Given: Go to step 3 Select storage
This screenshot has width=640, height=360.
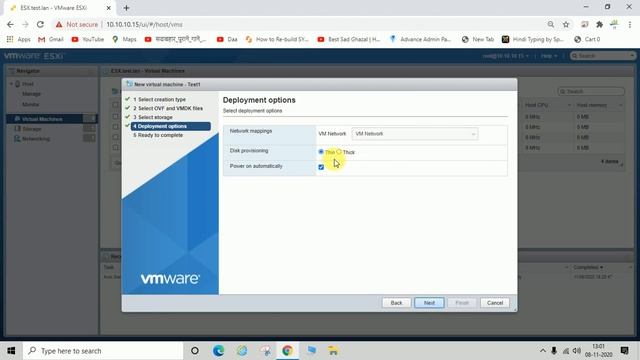Looking at the screenshot, I should pos(153,117).
